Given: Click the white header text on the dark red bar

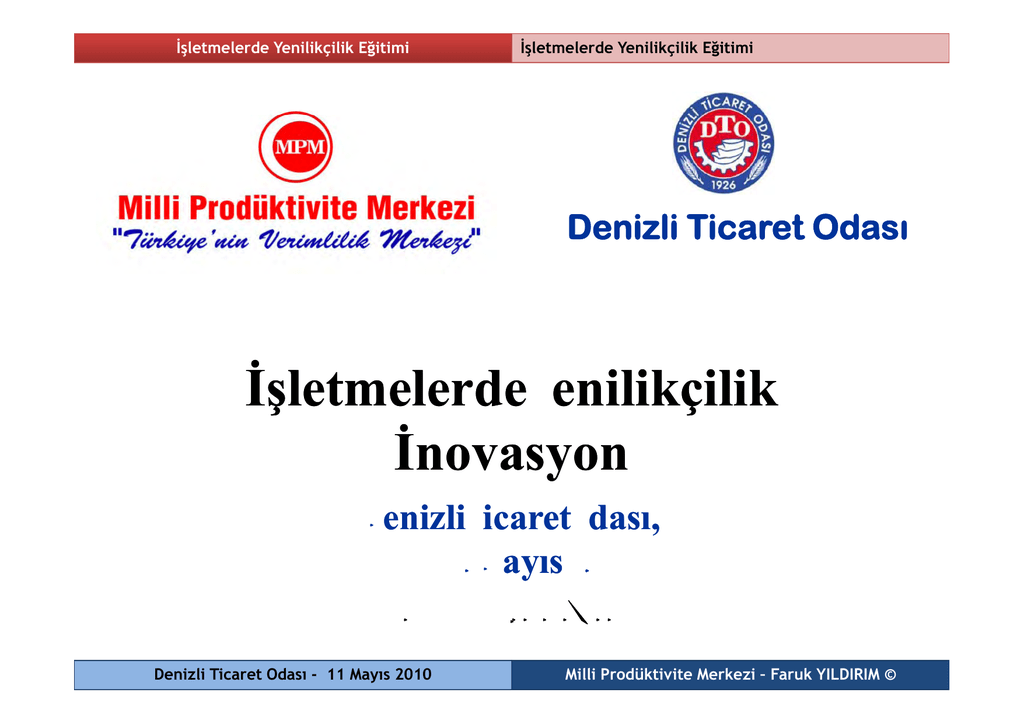Looking at the screenshot, I should coord(293,48).
